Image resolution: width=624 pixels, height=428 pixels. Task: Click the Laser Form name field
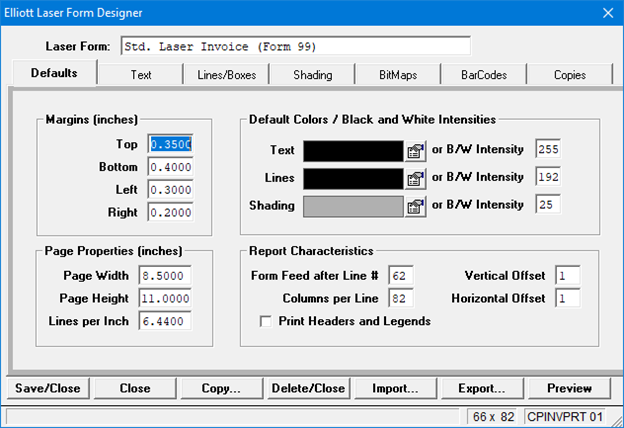(x=294, y=46)
